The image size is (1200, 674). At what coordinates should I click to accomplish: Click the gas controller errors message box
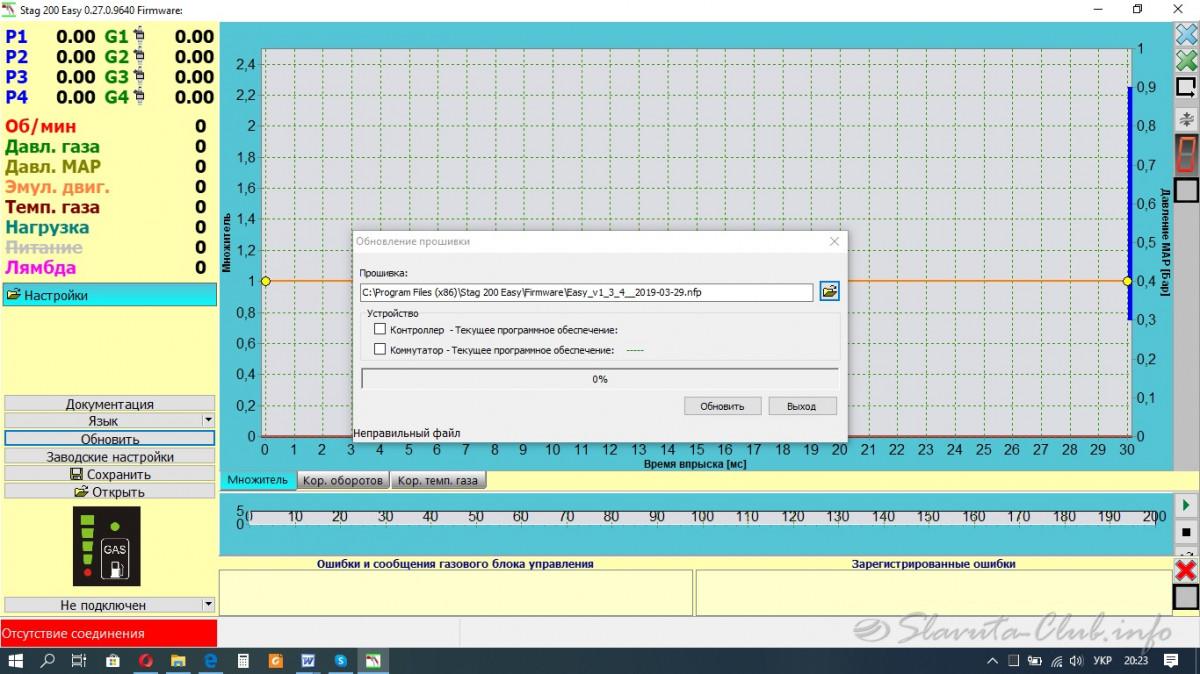pyautogui.click(x=456, y=593)
